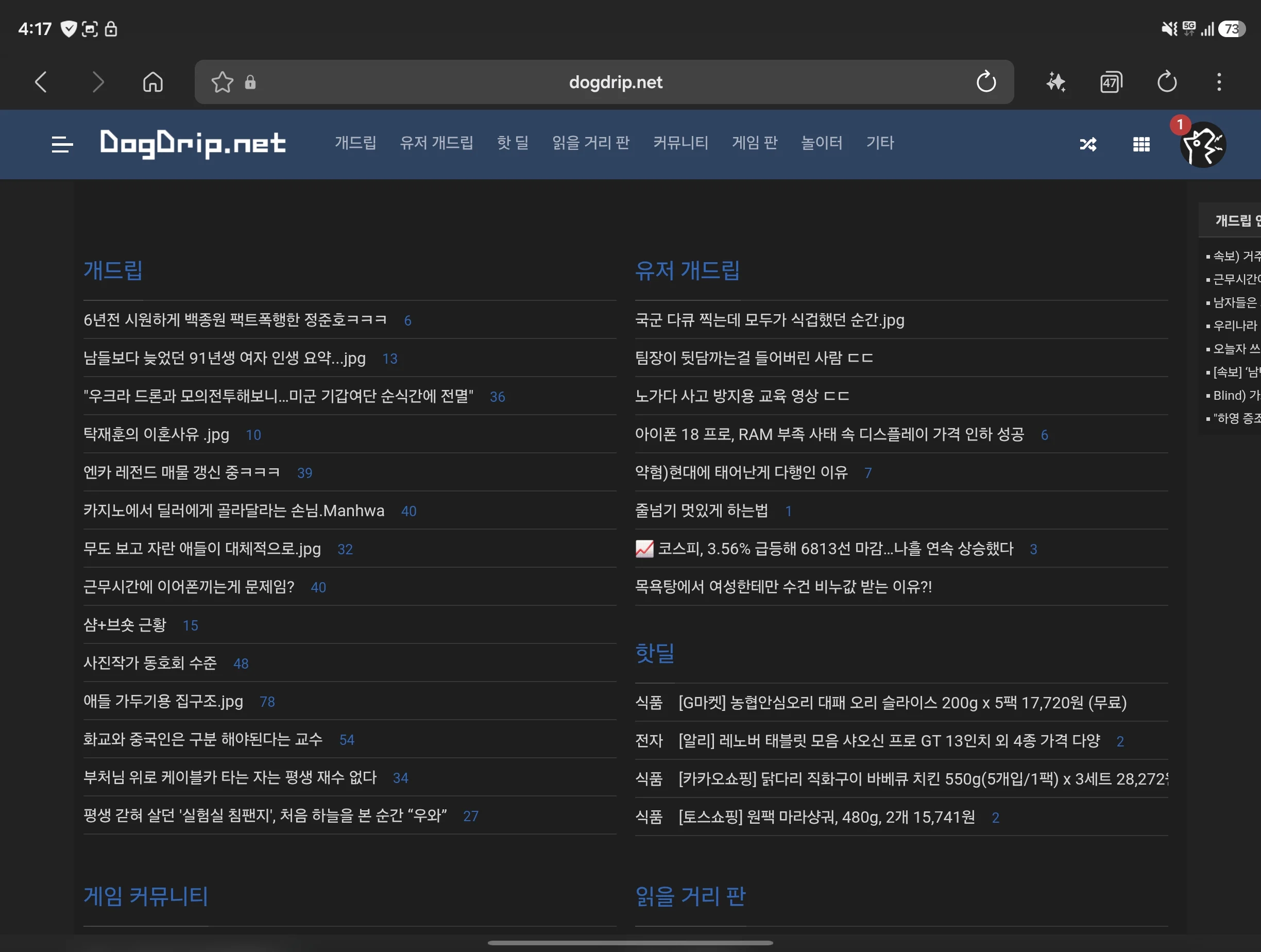Image resolution: width=1261 pixels, height=952 pixels.
Task: Open post 애들 가두기용 집구조.jpg
Action: pyautogui.click(x=163, y=701)
